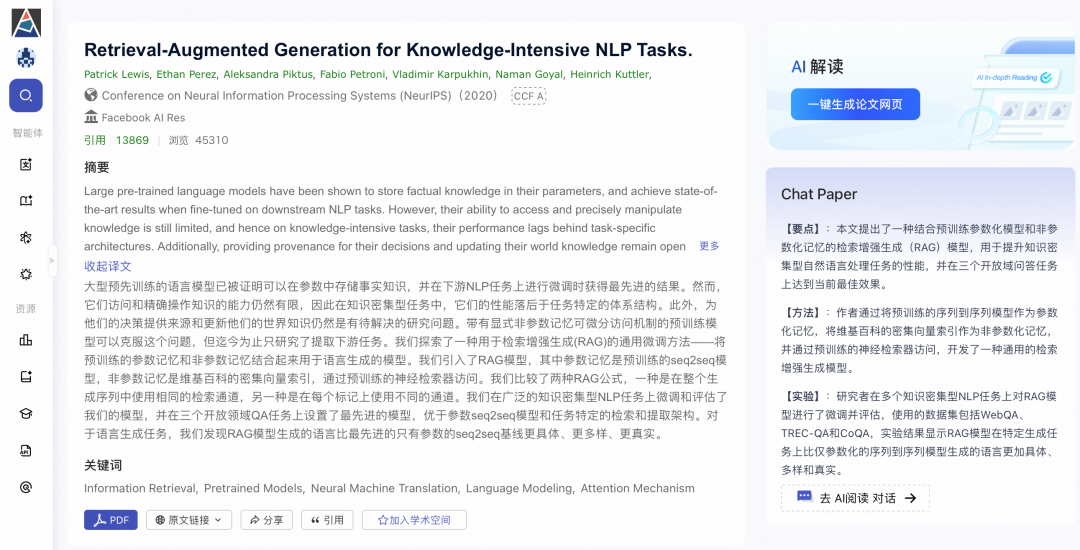This screenshot has width=1080, height=550.
Task: Click the robot avatar icon in the sidebar
Action: 26,59
